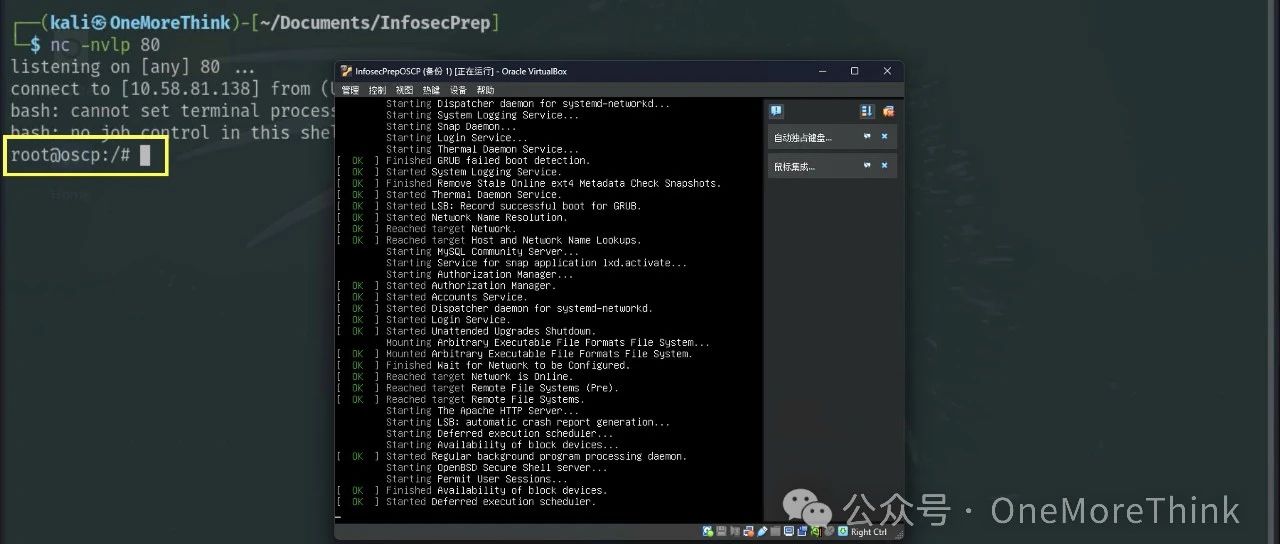Click VirtualBox window resize grip corner
This screenshot has height=544, width=1280.
[899, 535]
